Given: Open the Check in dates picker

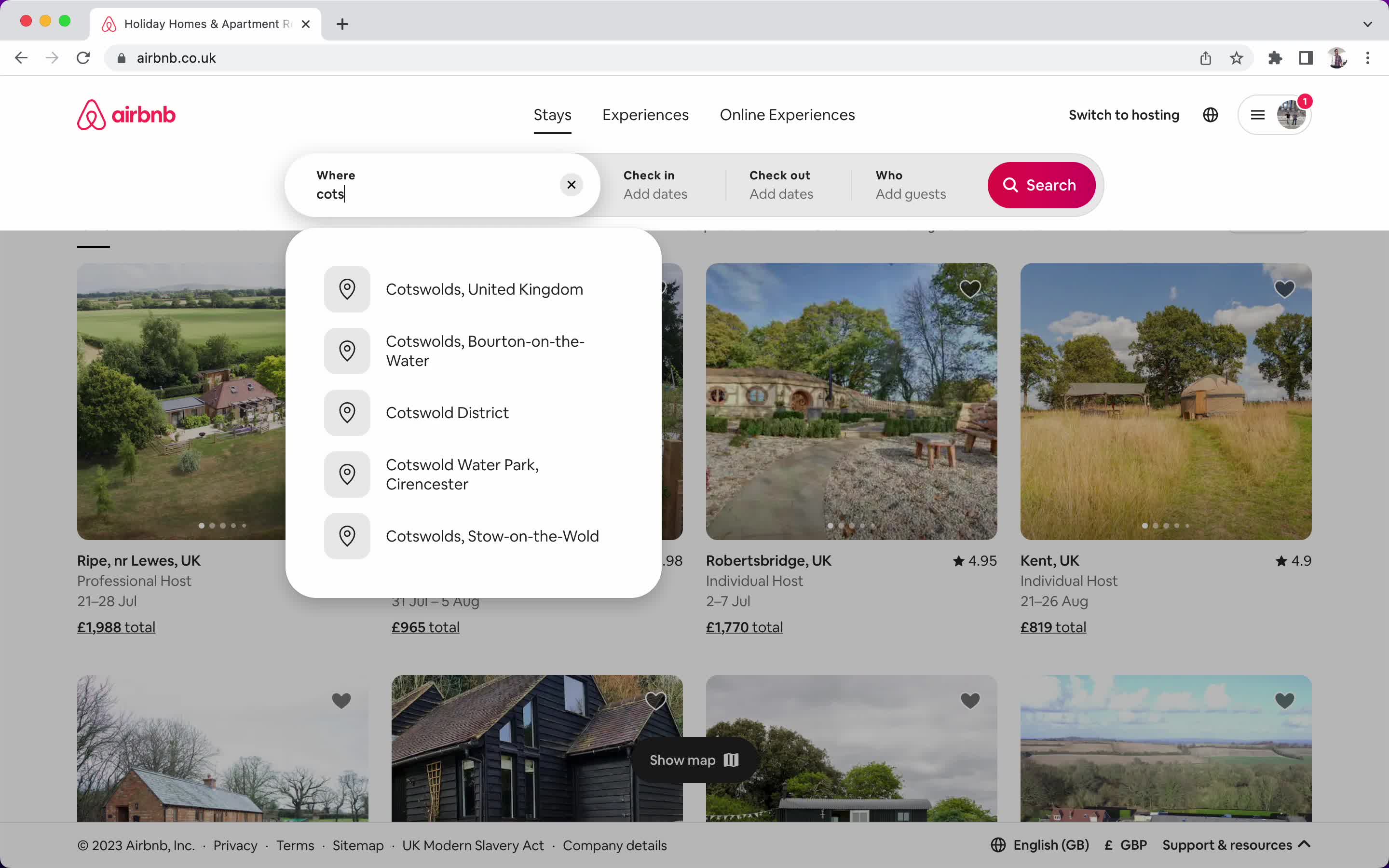Looking at the screenshot, I should pos(654,185).
